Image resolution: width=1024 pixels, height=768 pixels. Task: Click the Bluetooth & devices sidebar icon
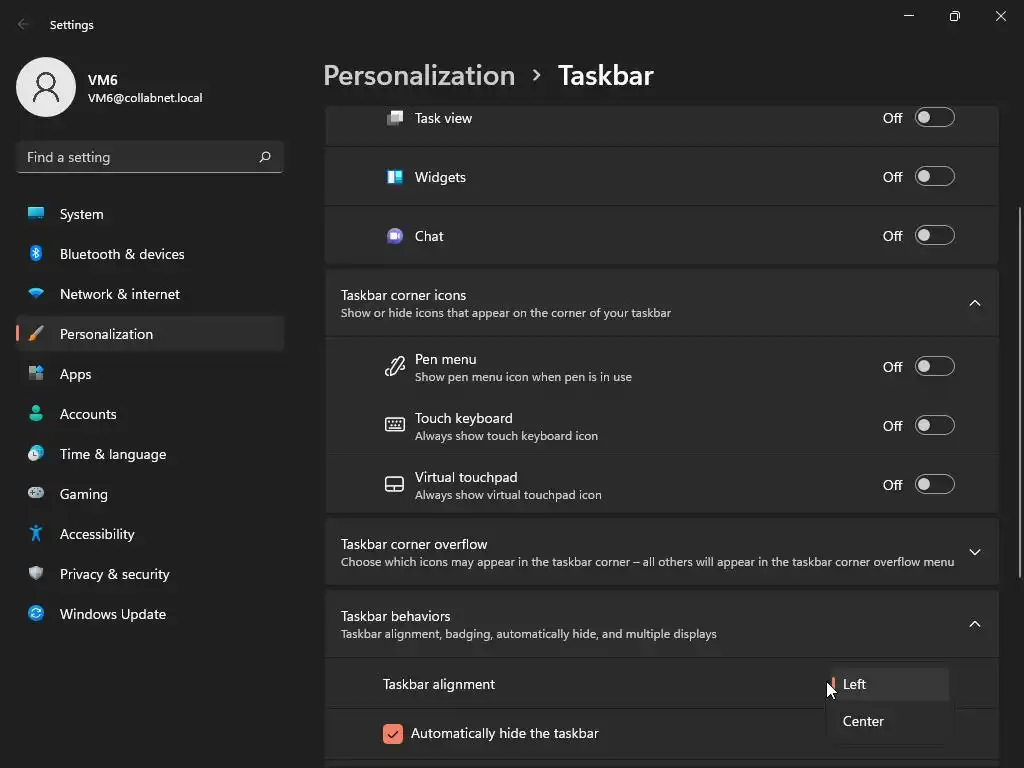click(x=36, y=254)
